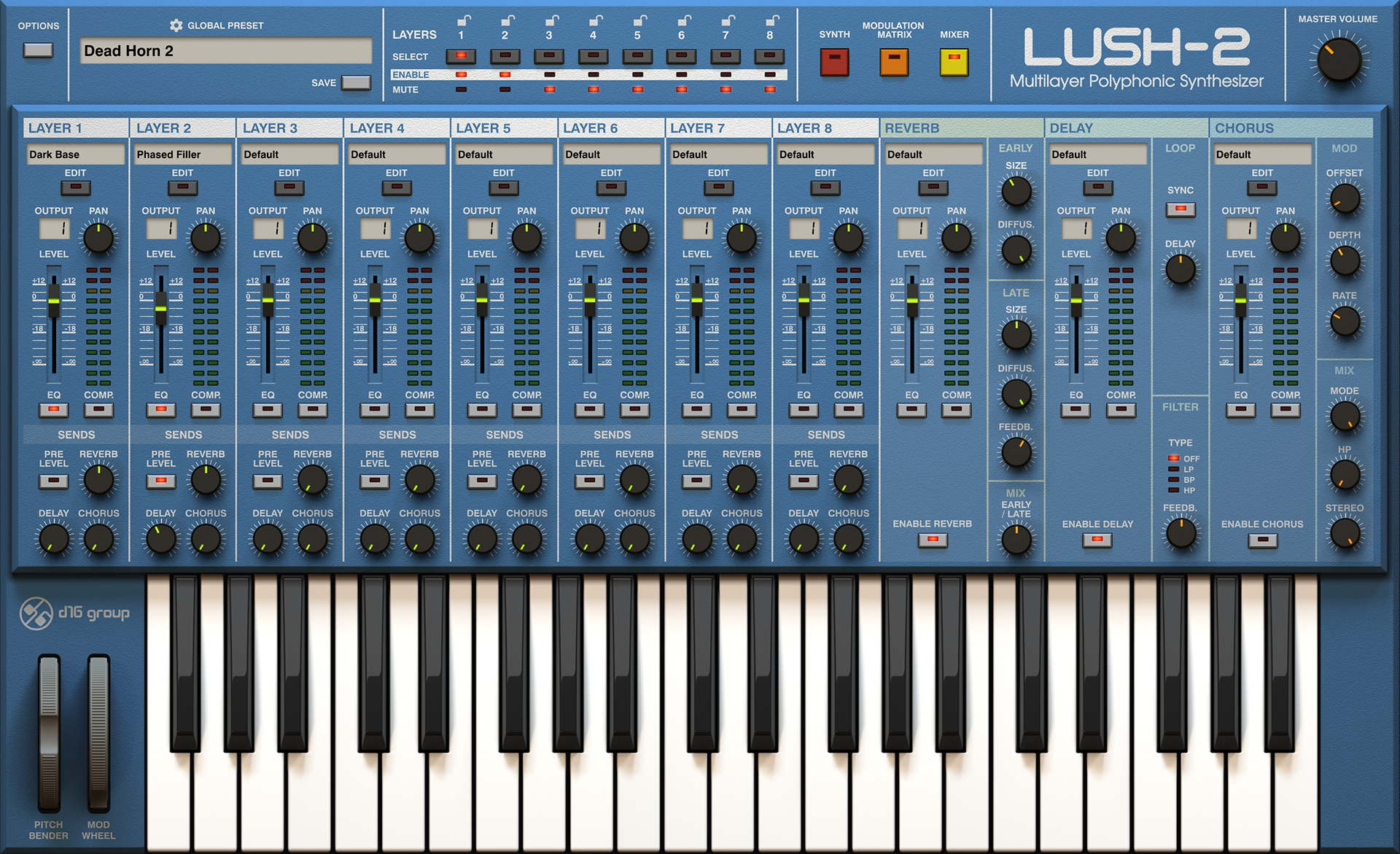Adjust Layer 1 Pan knob

tap(98, 238)
